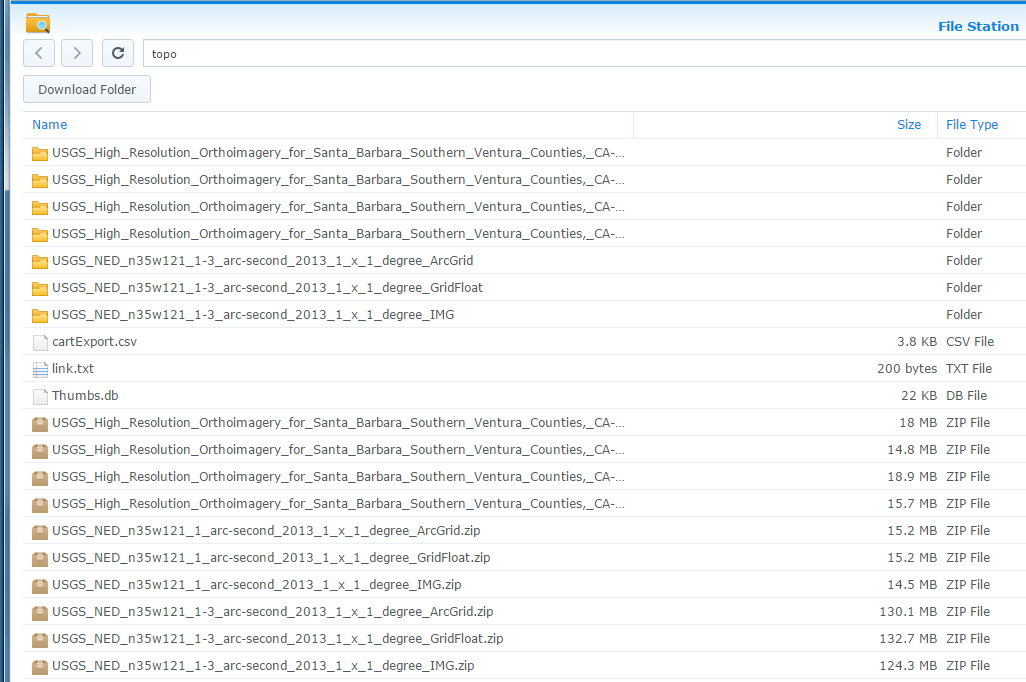Click the text file icon beside link.txt

point(40,368)
